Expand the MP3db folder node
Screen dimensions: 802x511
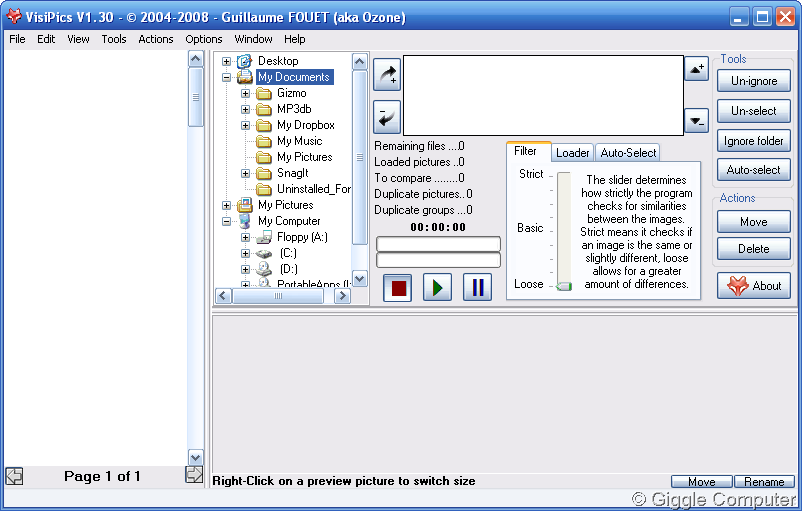[246, 109]
